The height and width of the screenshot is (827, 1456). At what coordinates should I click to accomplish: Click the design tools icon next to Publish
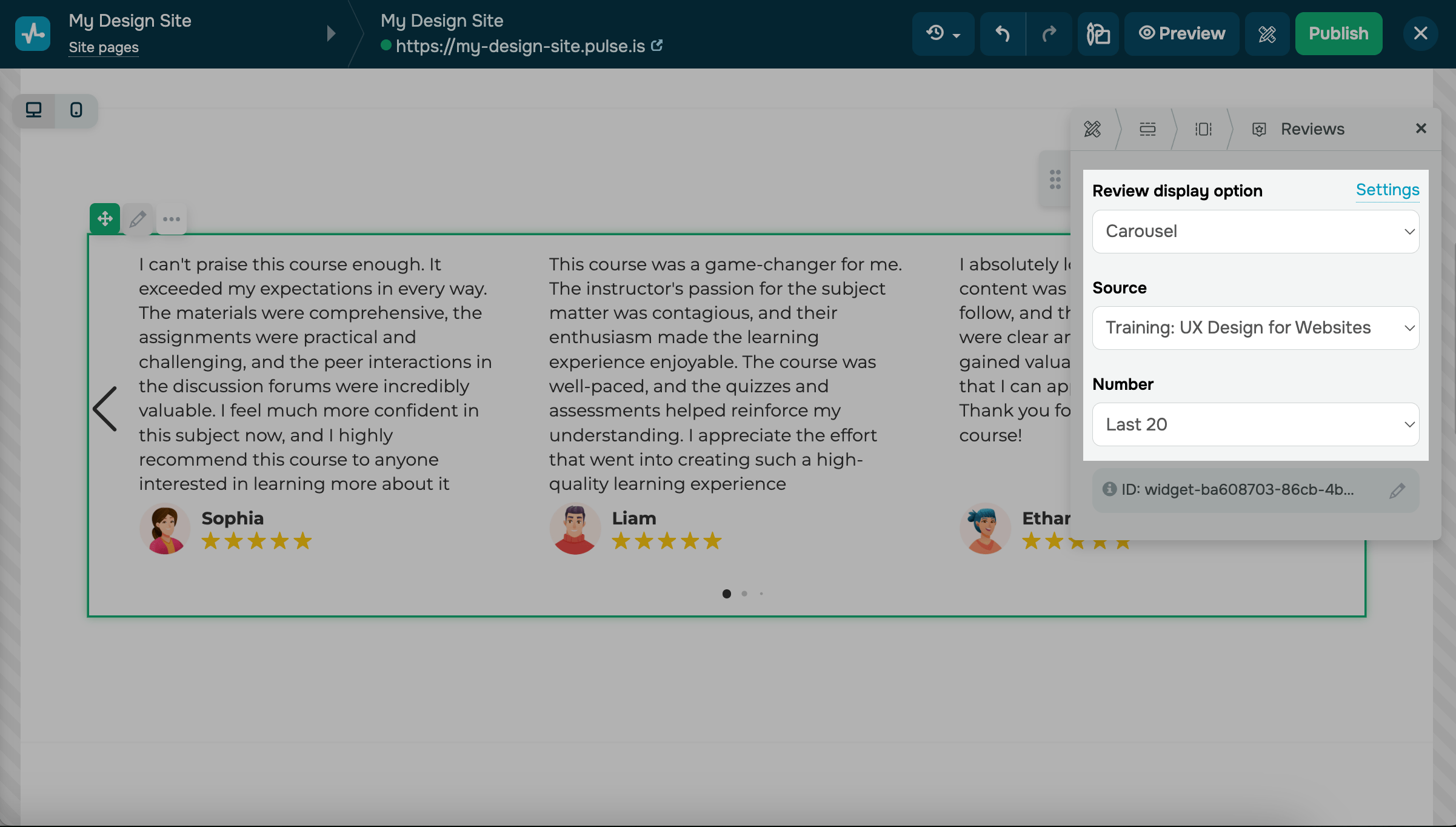(x=1267, y=33)
